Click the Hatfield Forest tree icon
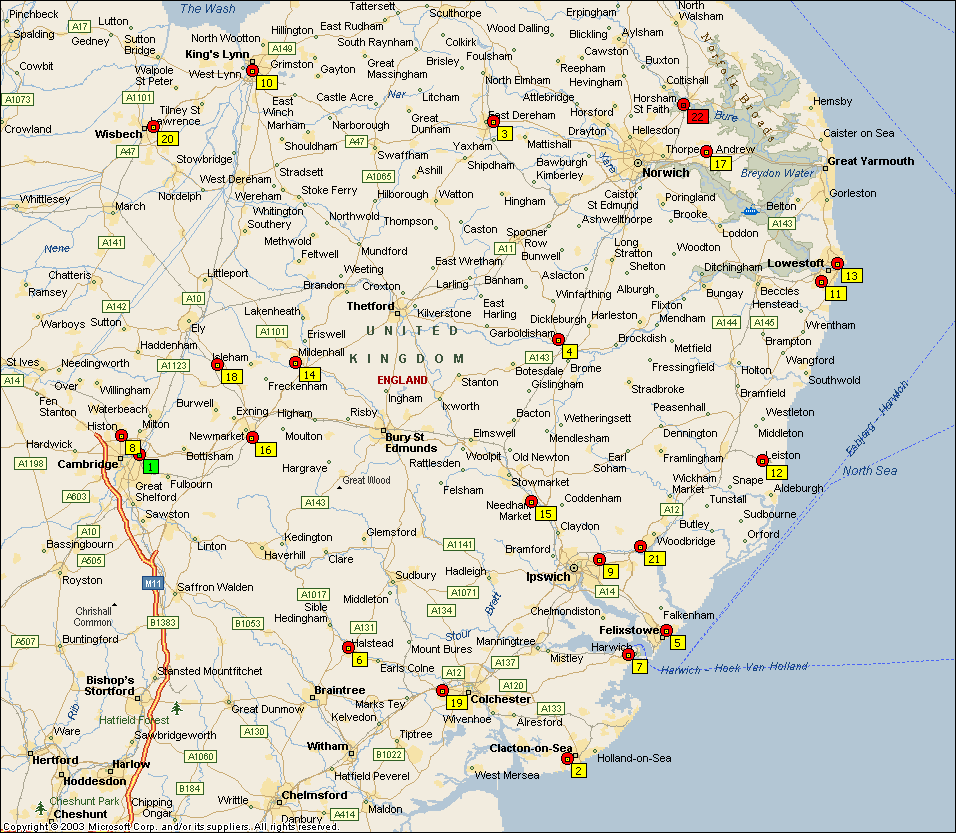 point(177,708)
